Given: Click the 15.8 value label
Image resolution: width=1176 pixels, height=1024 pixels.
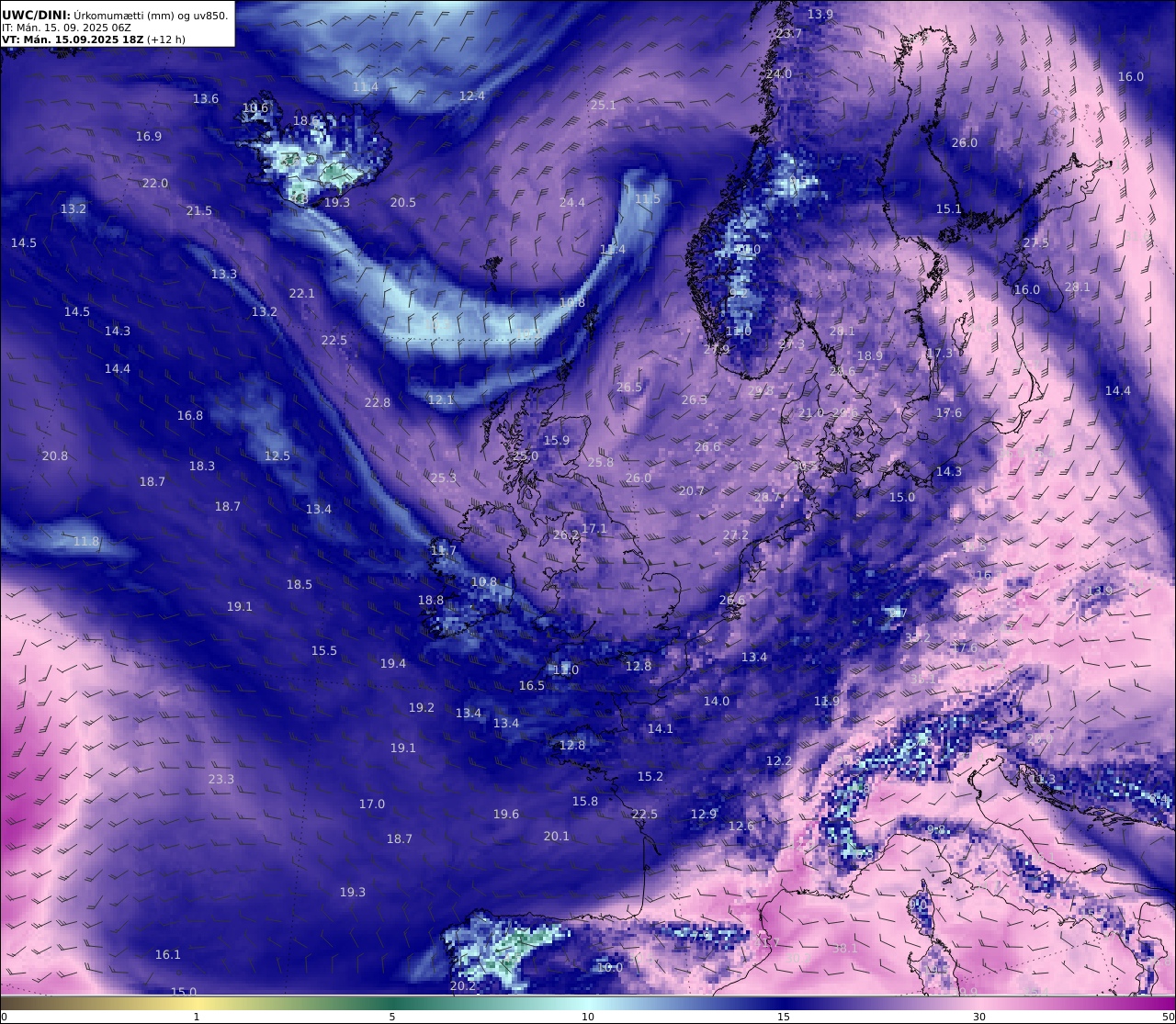Looking at the screenshot, I should [585, 801].
